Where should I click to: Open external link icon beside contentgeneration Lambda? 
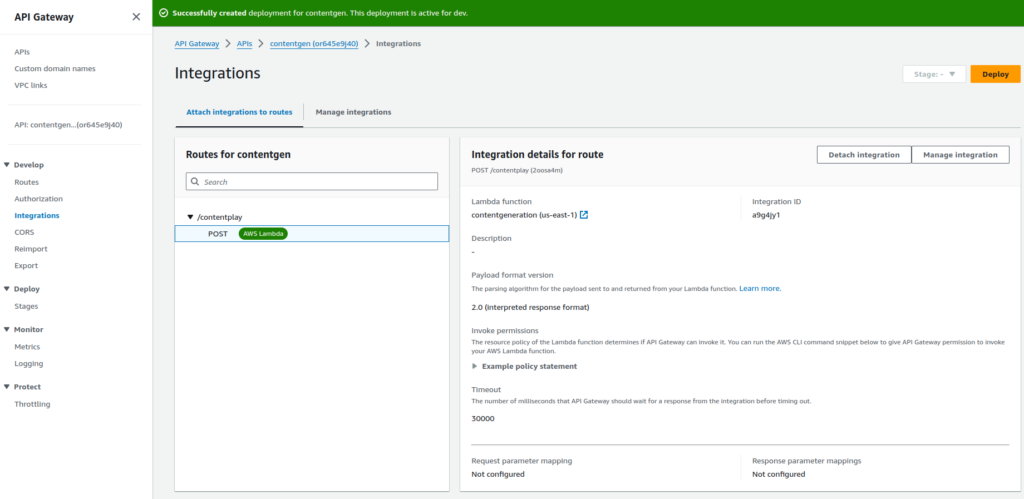584,215
